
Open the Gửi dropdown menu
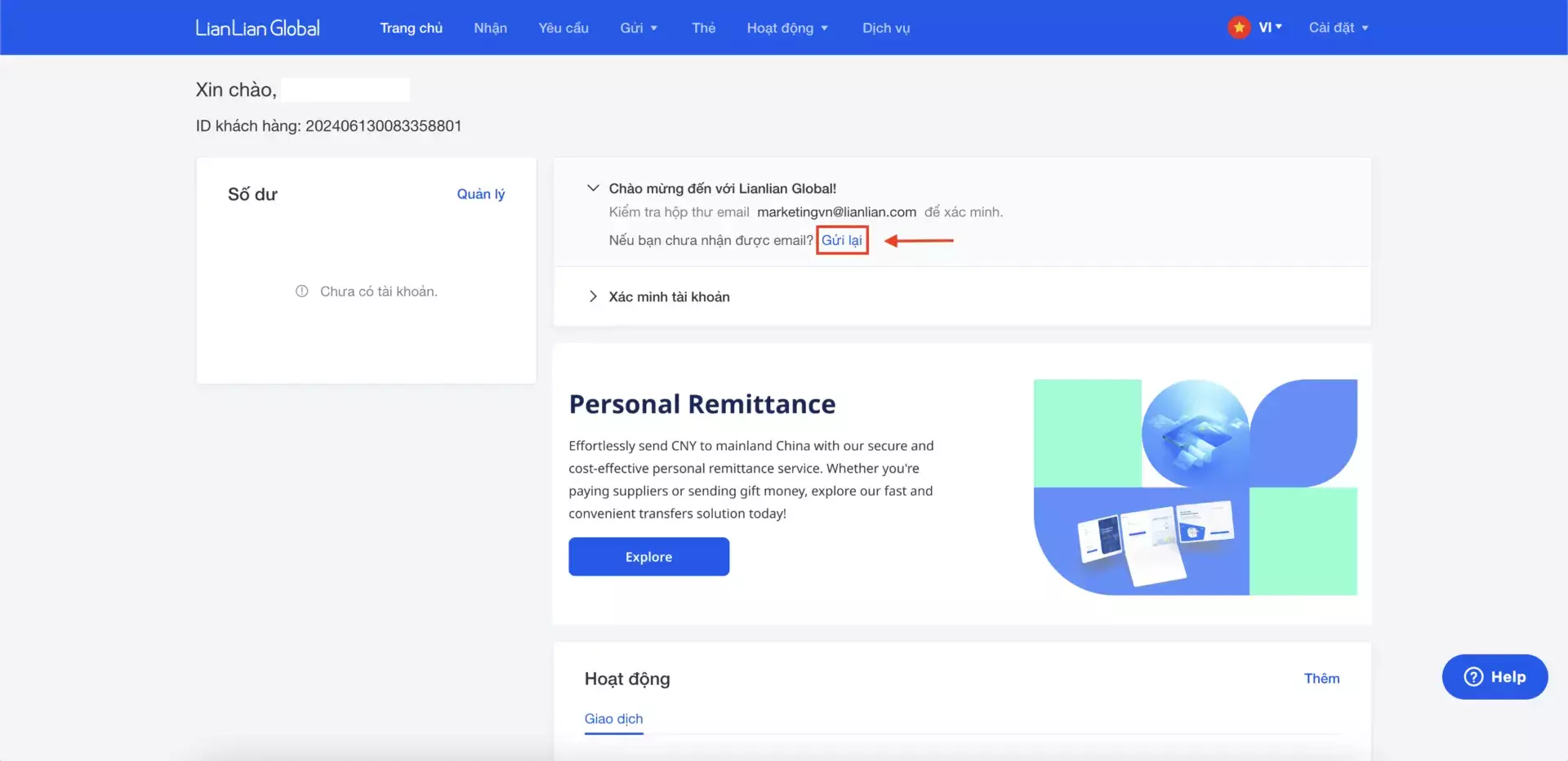click(638, 28)
